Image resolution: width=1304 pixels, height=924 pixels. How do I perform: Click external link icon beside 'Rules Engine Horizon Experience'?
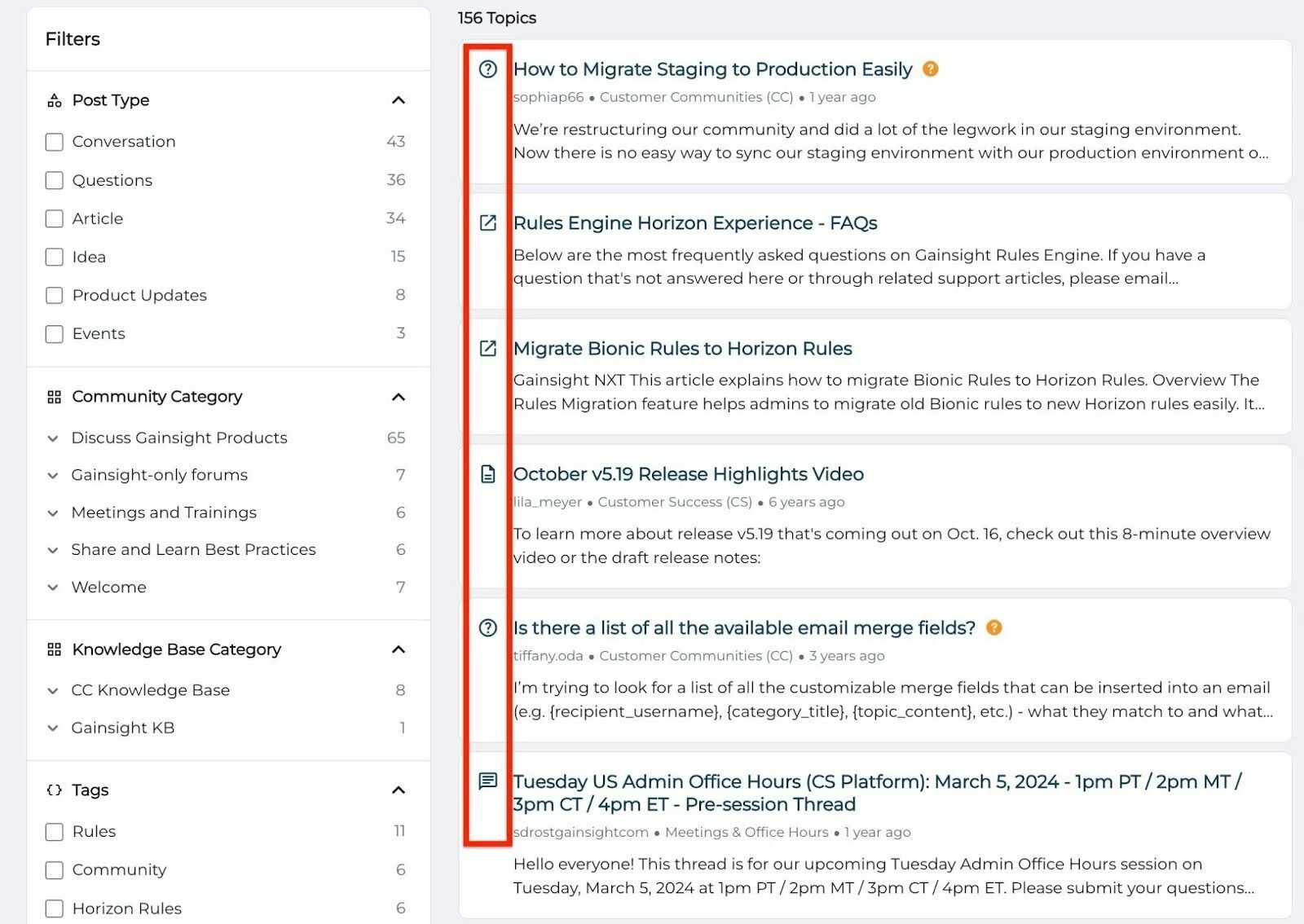[x=487, y=223]
